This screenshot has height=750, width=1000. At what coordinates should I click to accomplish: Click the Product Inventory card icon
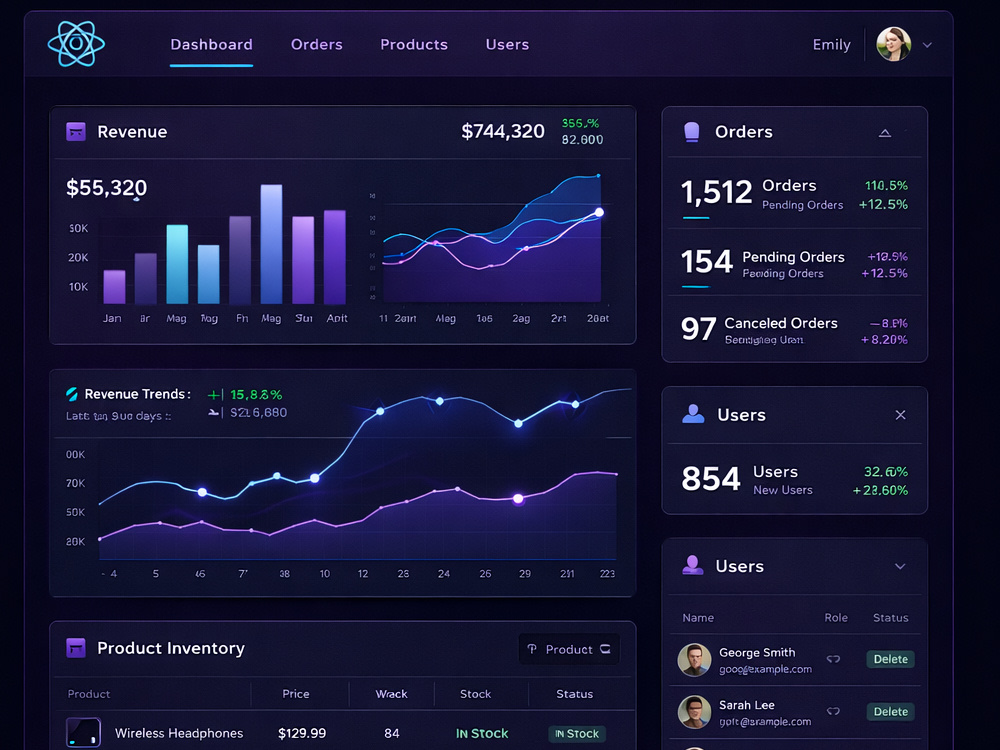click(x=76, y=648)
